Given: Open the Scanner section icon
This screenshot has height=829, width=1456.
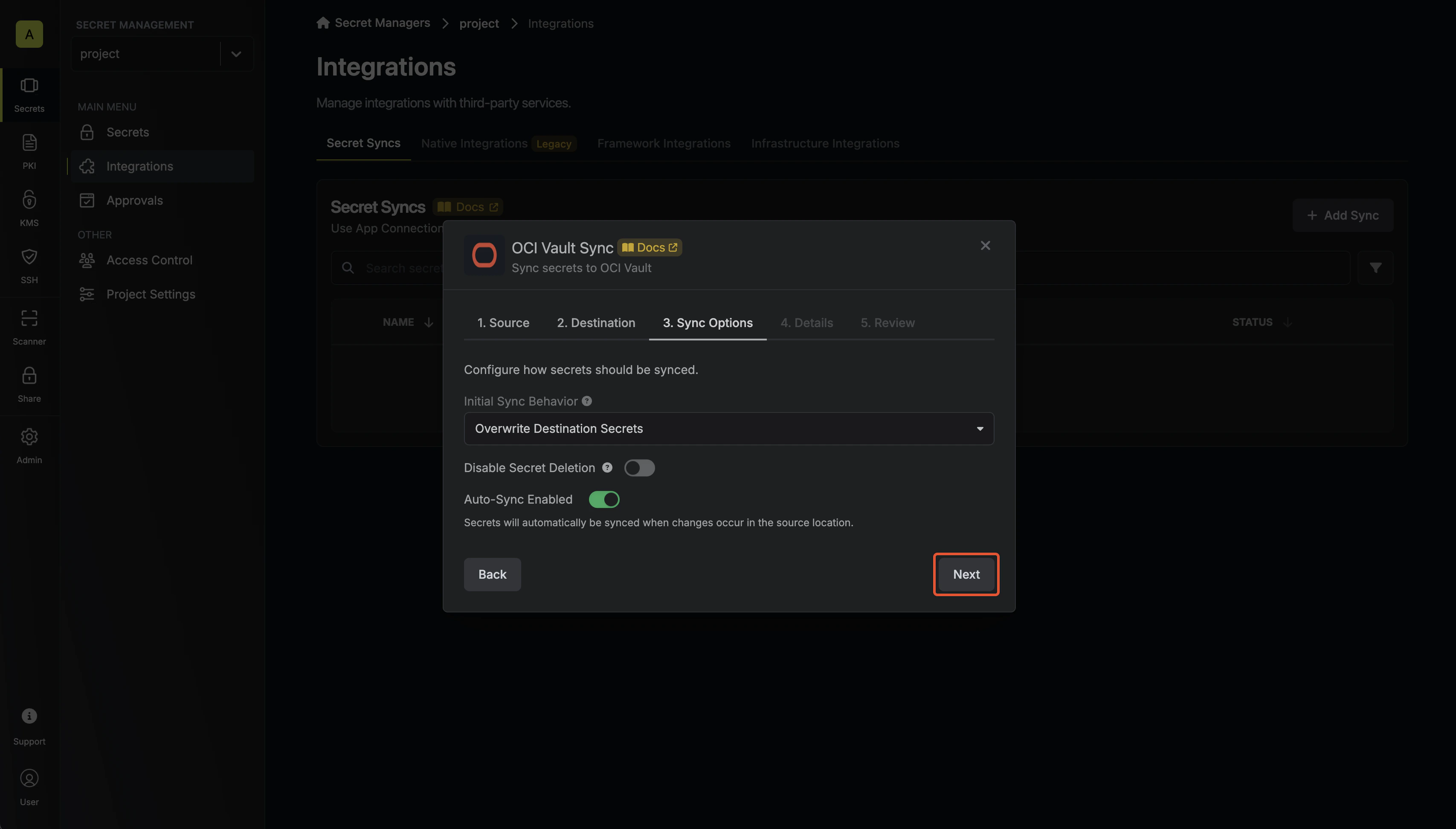Looking at the screenshot, I should click(29, 318).
